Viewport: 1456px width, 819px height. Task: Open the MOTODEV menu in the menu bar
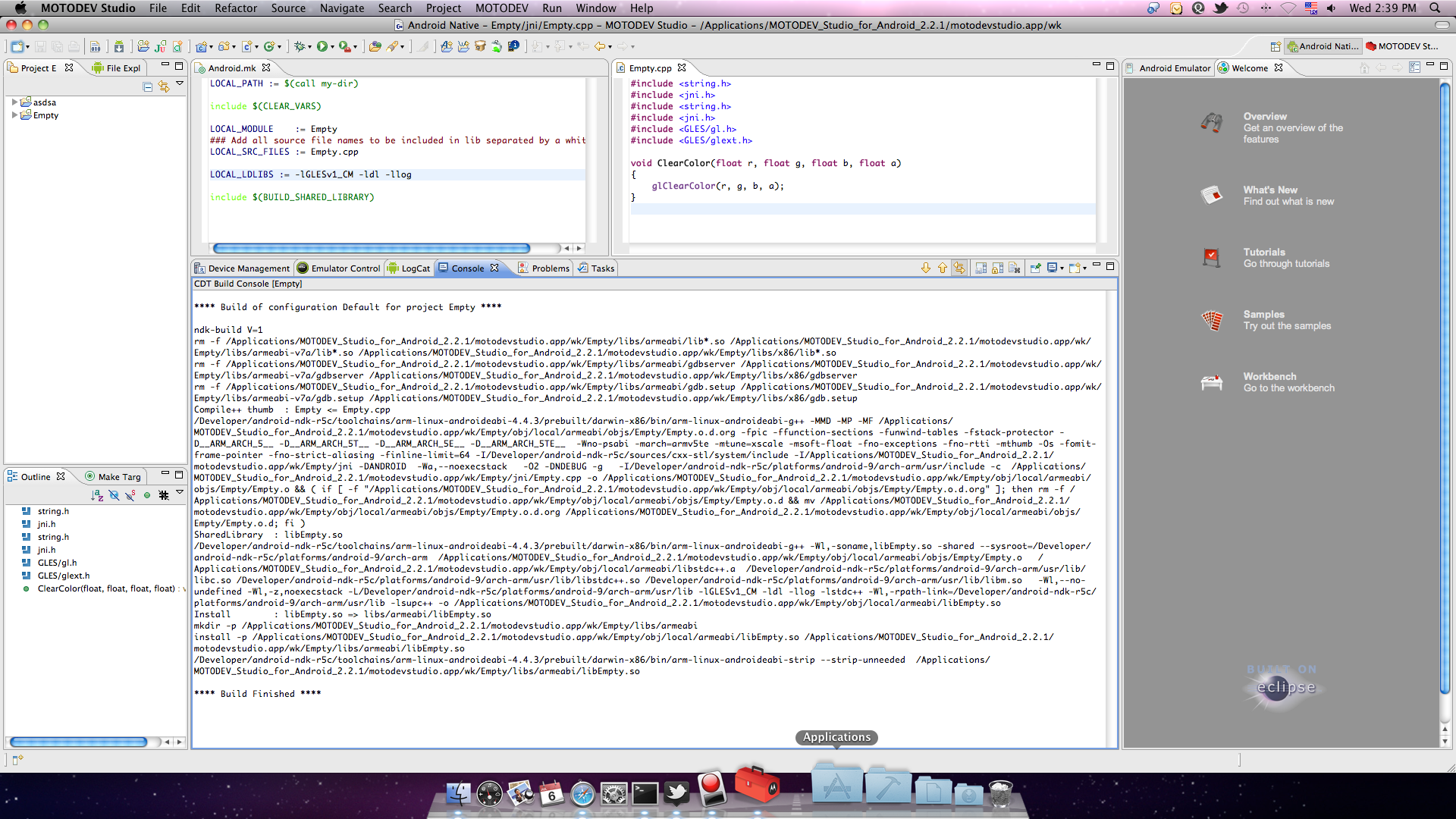click(501, 8)
